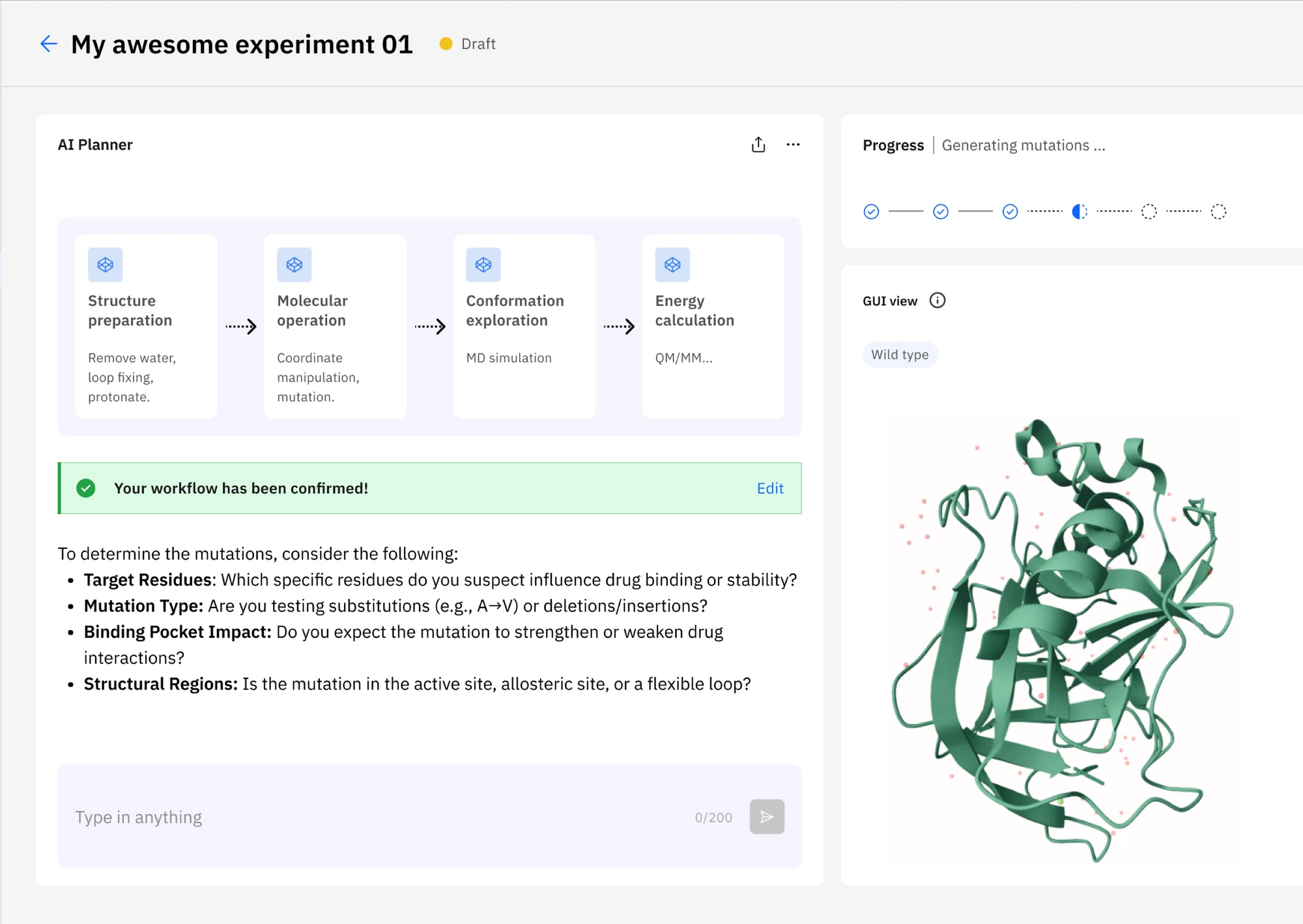Click the fifth pending progress step

pyautogui.click(x=1149, y=212)
